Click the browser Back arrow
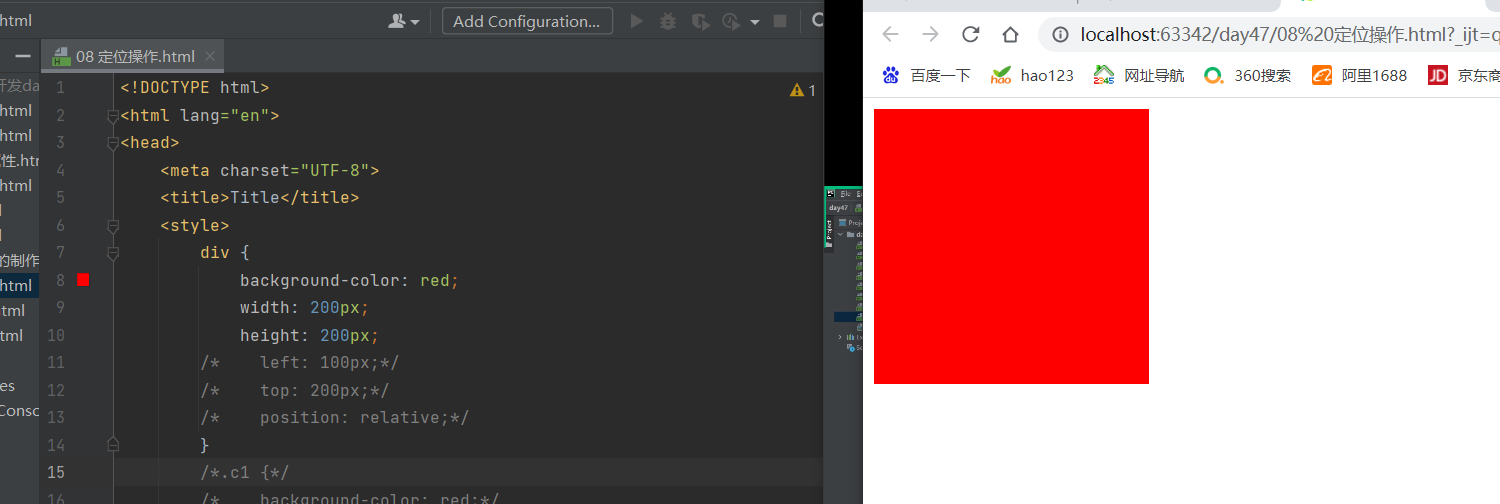This screenshot has width=1500, height=504. (890, 35)
